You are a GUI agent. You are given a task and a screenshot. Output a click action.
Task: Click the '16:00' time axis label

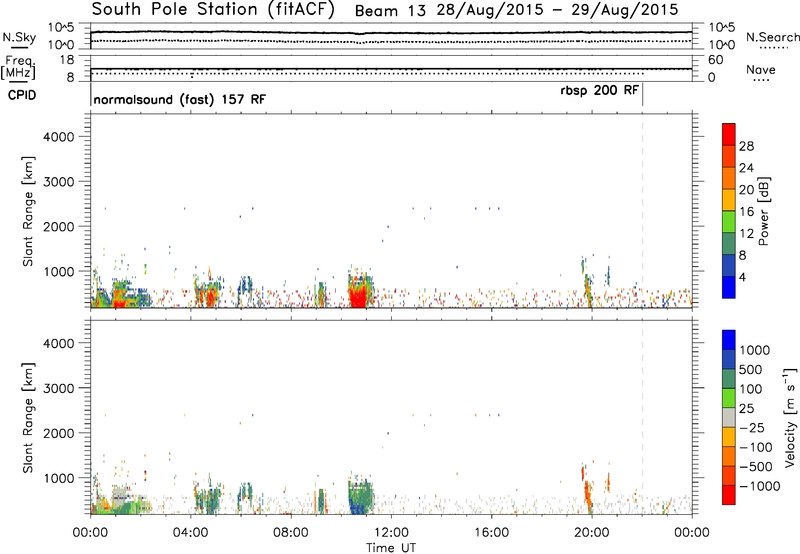click(x=491, y=533)
